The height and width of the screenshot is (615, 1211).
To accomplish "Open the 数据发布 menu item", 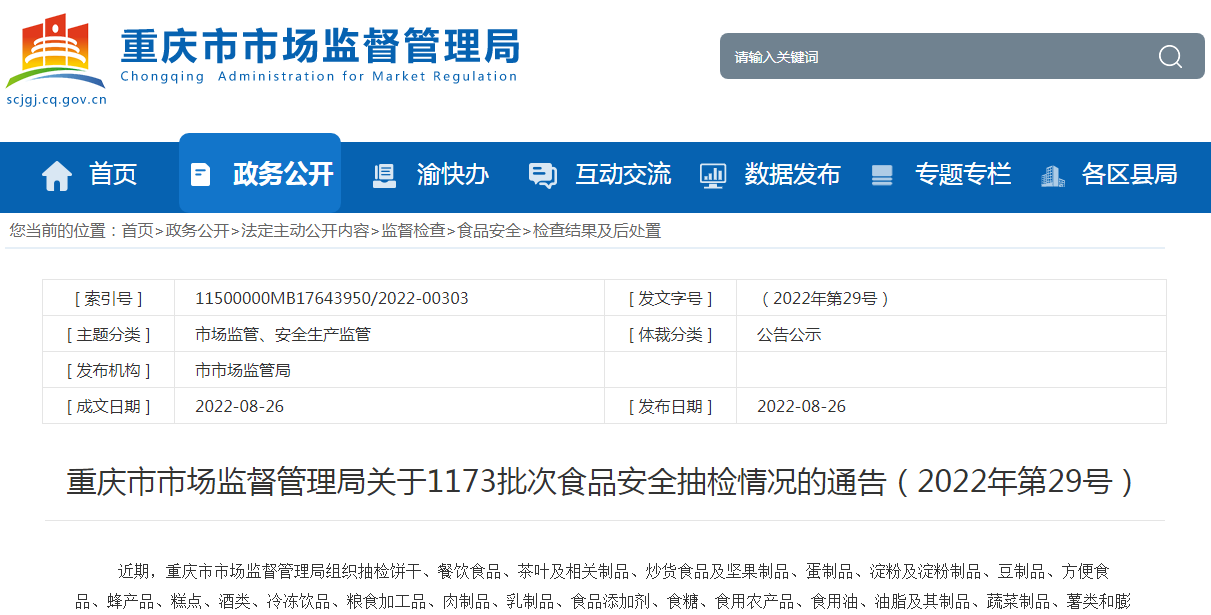I will tap(792, 175).
